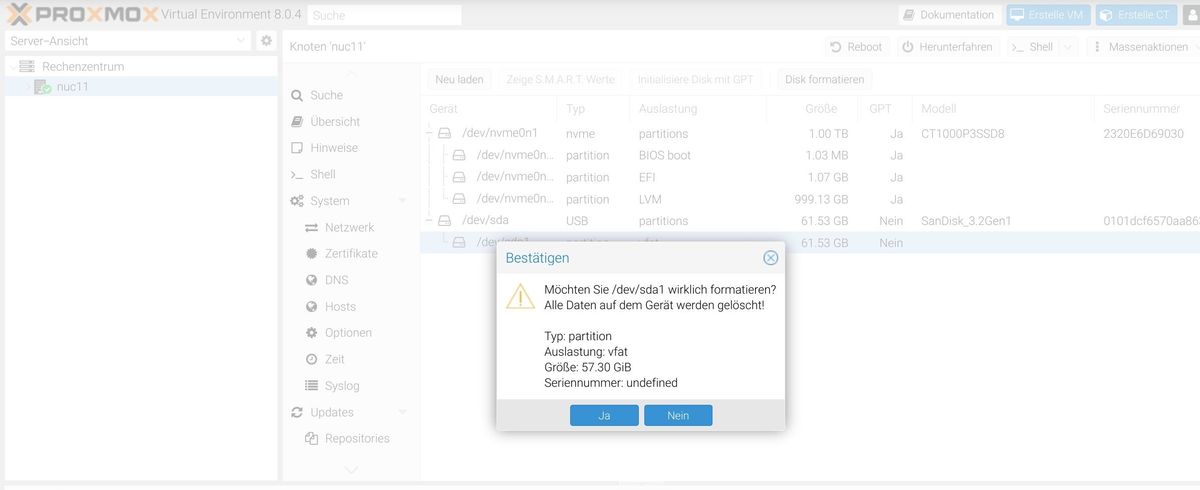
Task: Close the Bestätigen dialog with X icon
Action: 770,258
